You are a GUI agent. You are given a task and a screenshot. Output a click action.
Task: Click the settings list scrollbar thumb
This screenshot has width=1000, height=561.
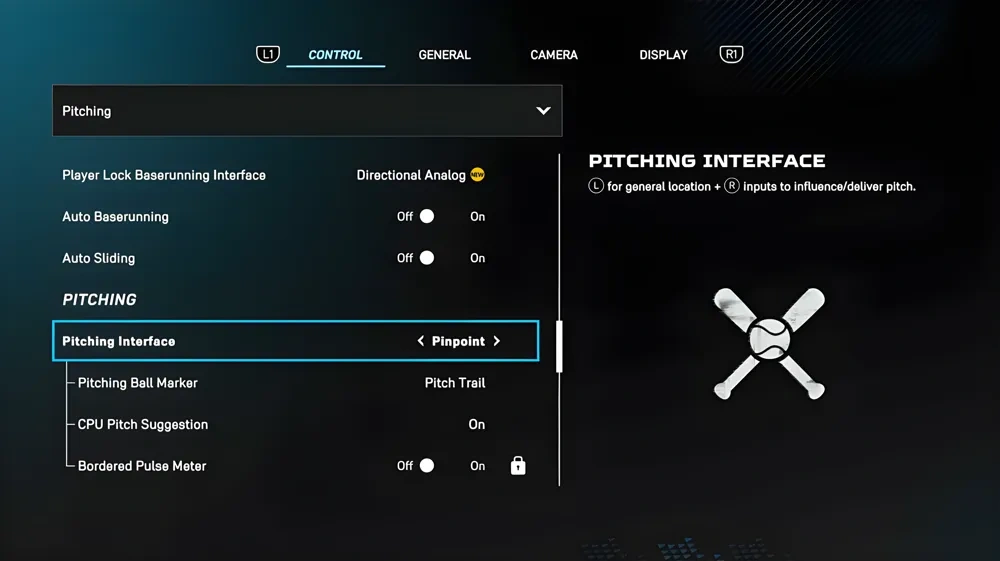tap(559, 346)
